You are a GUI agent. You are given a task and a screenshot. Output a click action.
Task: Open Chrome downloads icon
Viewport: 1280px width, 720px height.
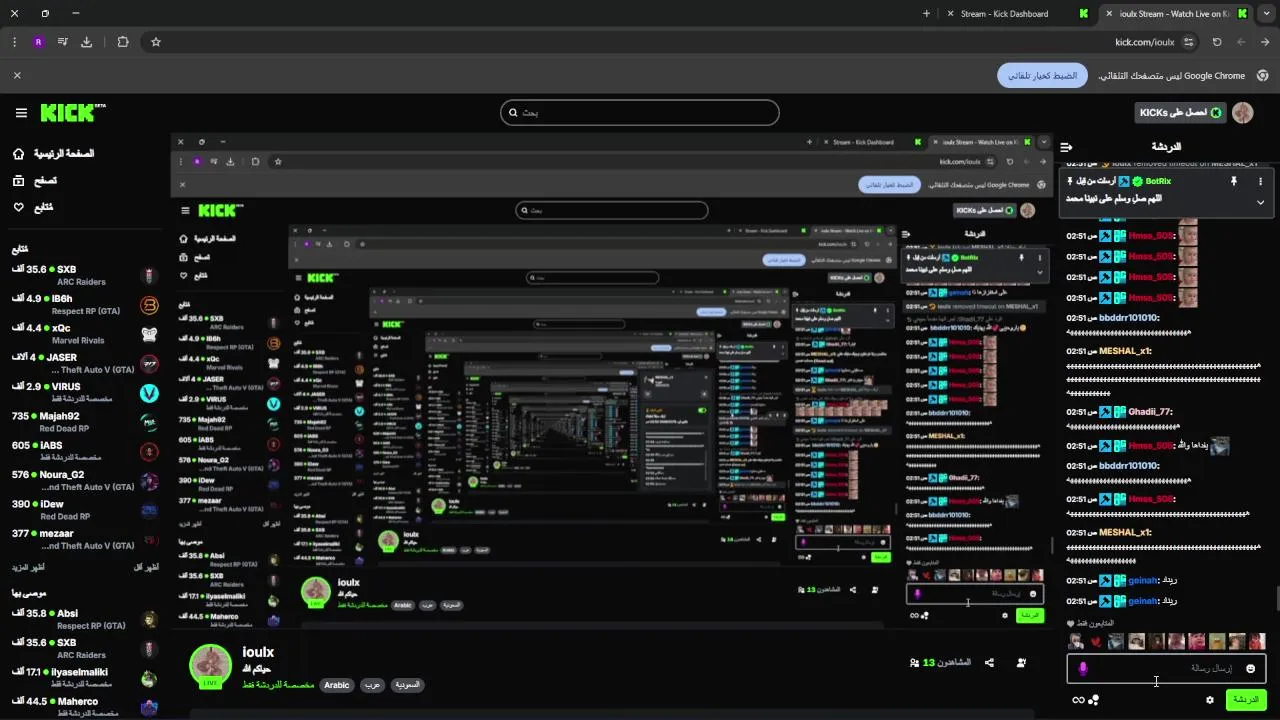tap(87, 42)
